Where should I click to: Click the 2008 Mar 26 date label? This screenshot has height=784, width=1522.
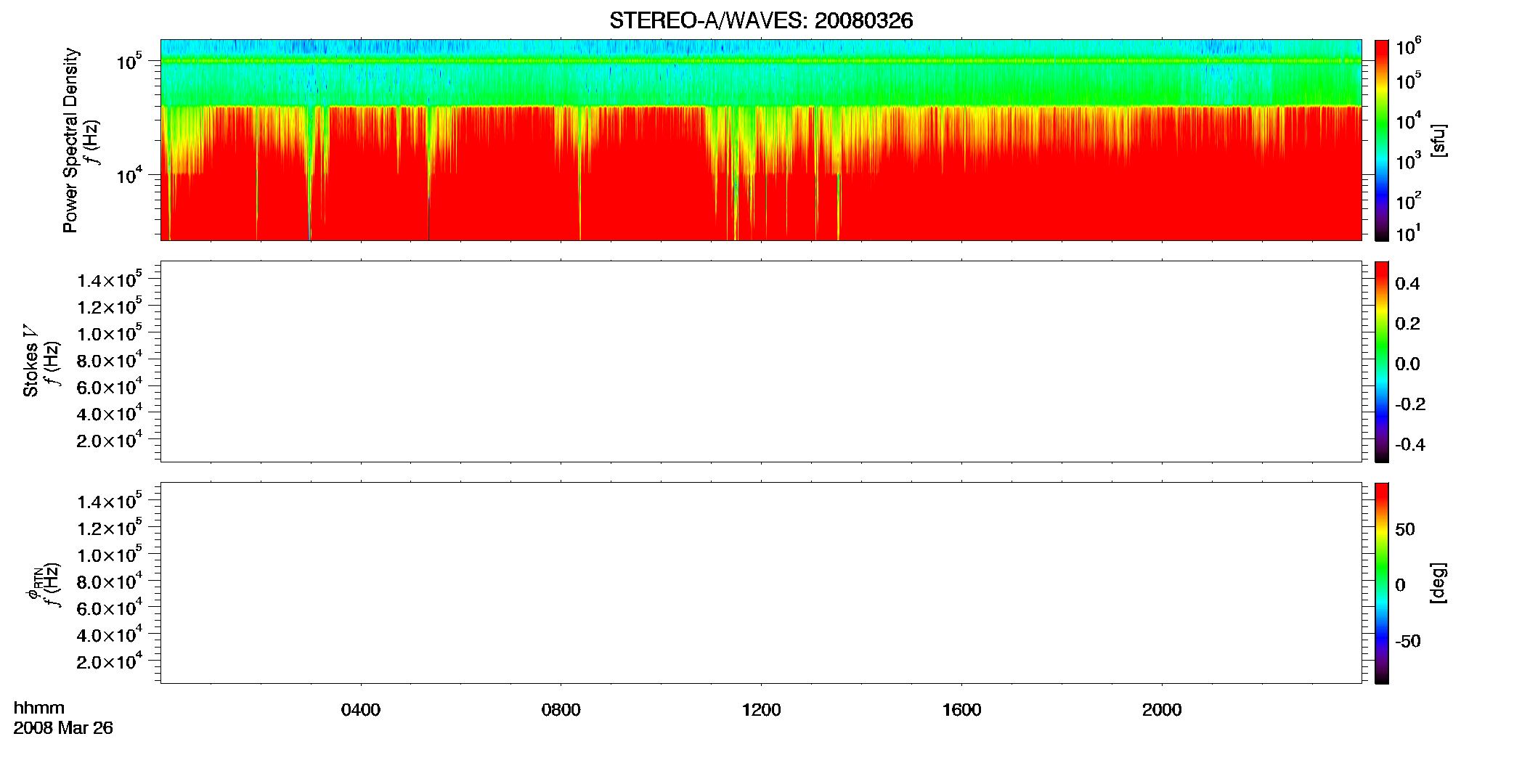click(63, 728)
